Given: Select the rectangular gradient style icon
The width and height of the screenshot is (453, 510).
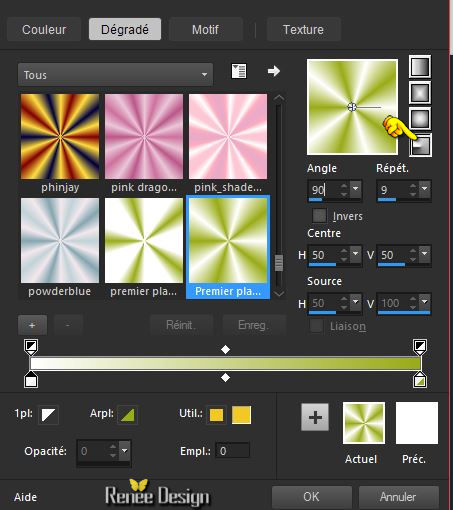Looking at the screenshot, I should [x=420, y=92].
